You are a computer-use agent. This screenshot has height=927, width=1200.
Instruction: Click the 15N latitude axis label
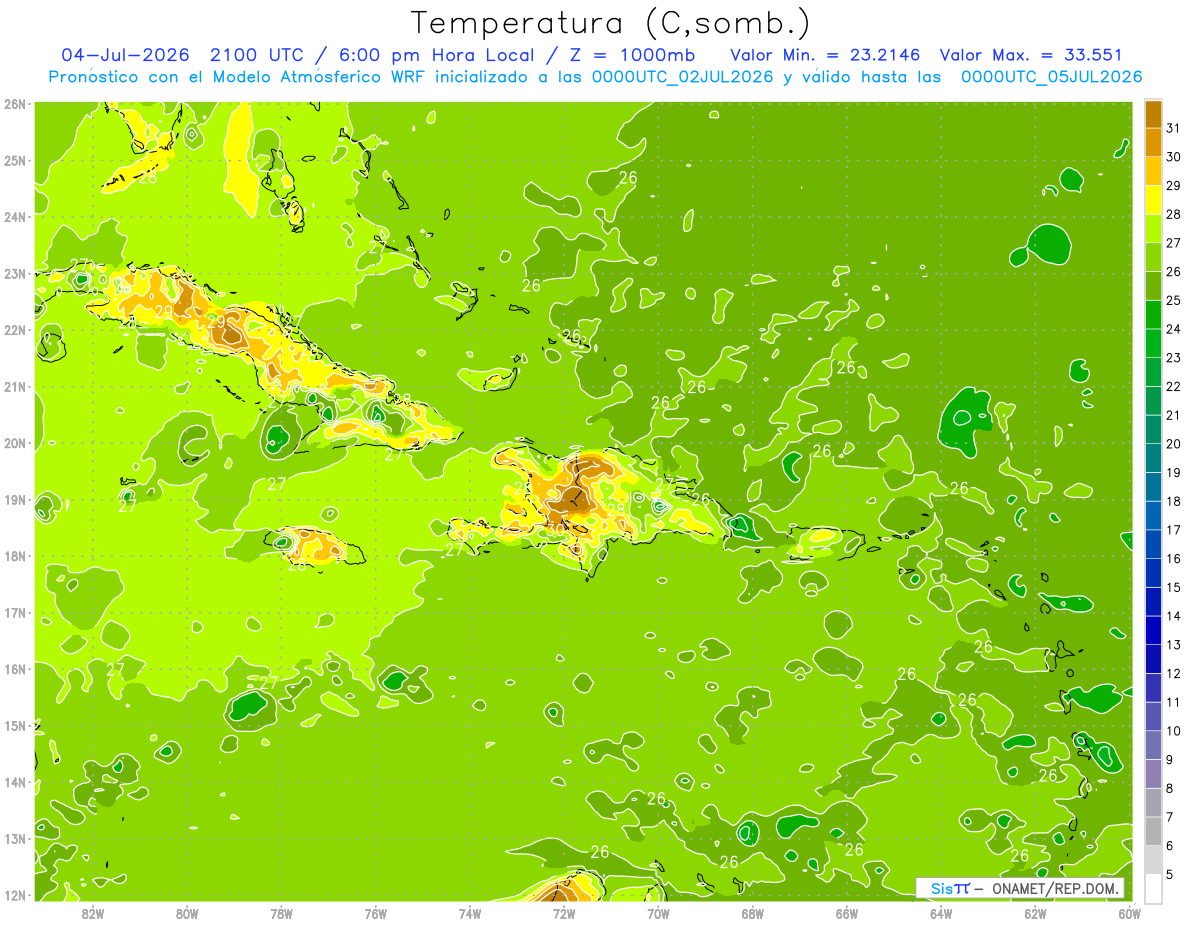(16, 725)
